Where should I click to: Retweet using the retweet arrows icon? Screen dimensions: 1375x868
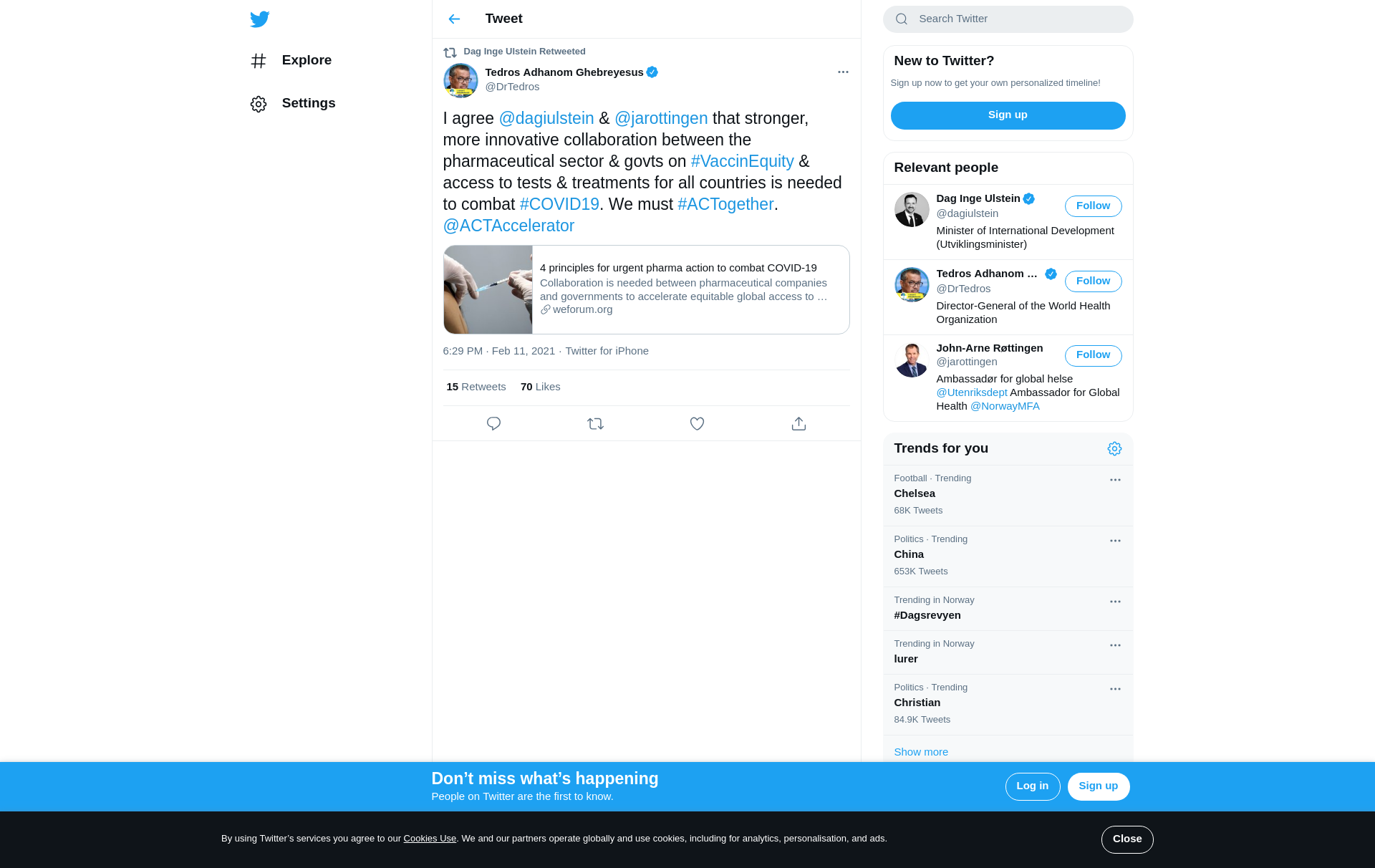[595, 424]
